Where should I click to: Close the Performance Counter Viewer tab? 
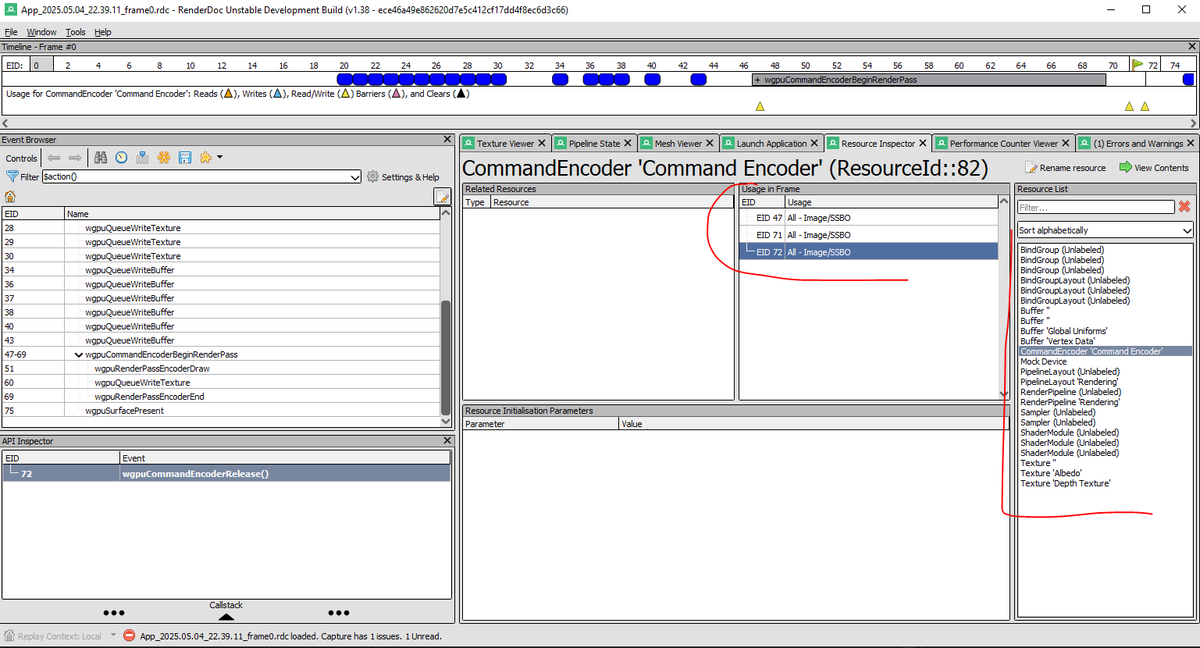click(x=1067, y=144)
